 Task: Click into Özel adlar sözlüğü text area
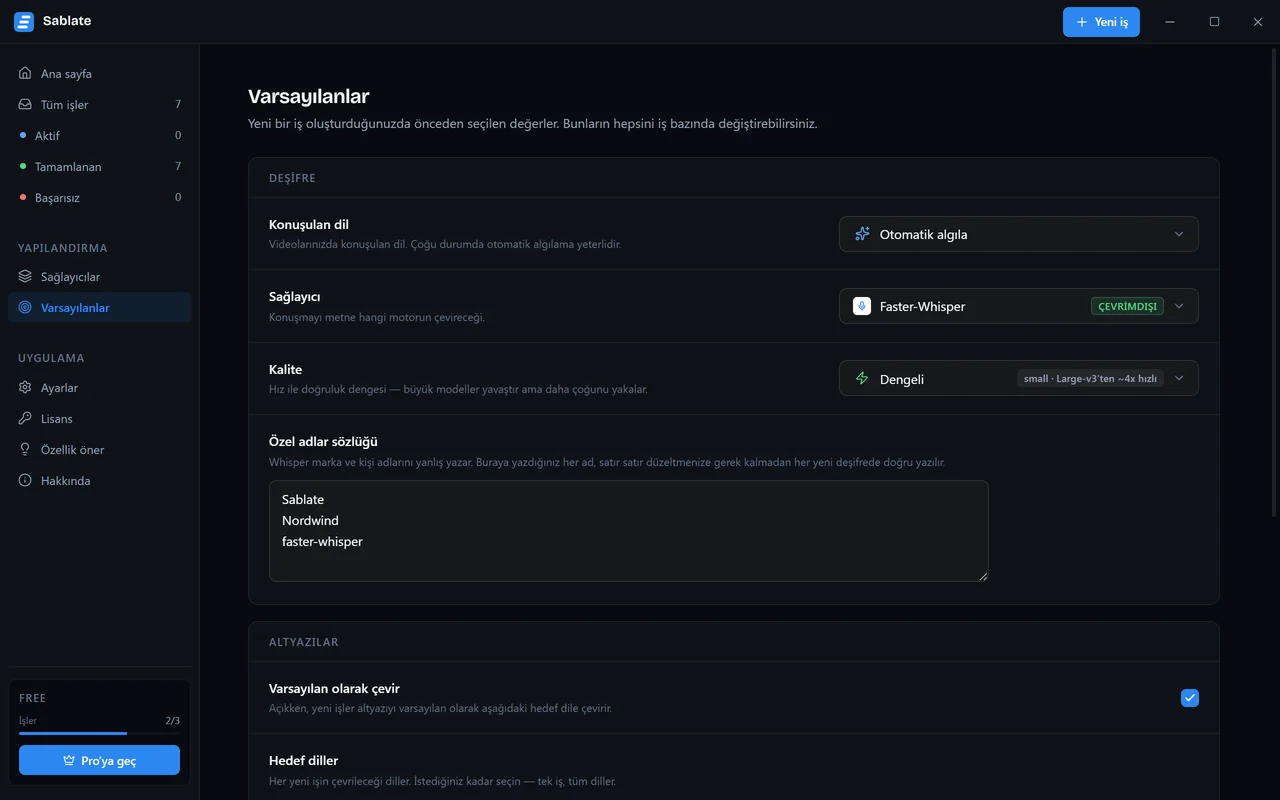click(628, 531)
